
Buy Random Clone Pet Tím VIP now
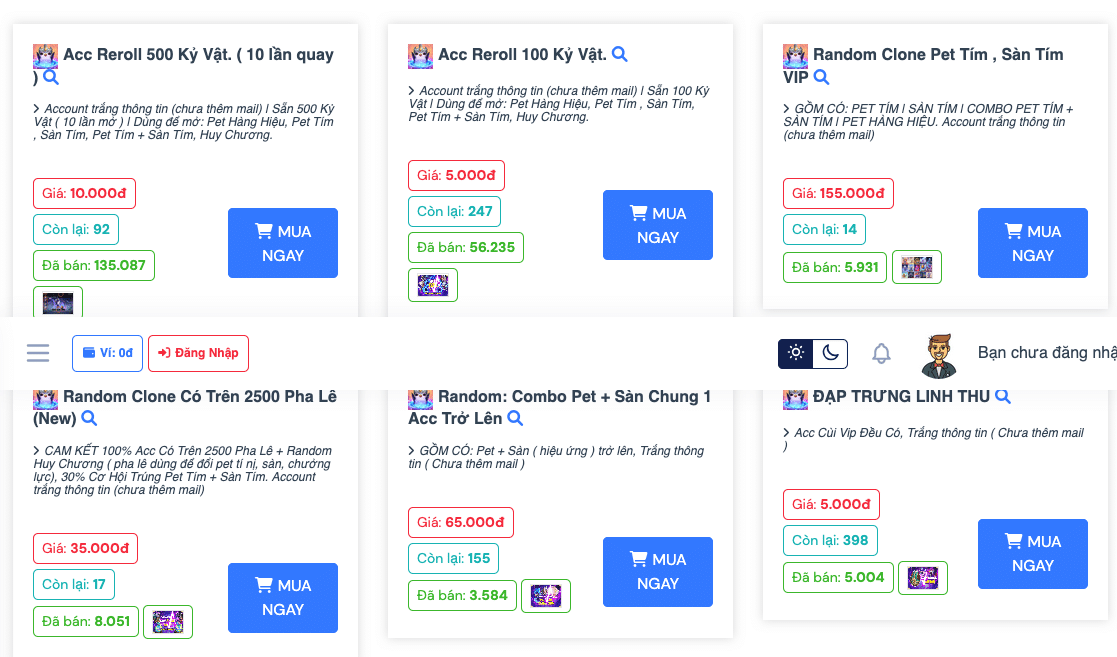pos(1032,243)
